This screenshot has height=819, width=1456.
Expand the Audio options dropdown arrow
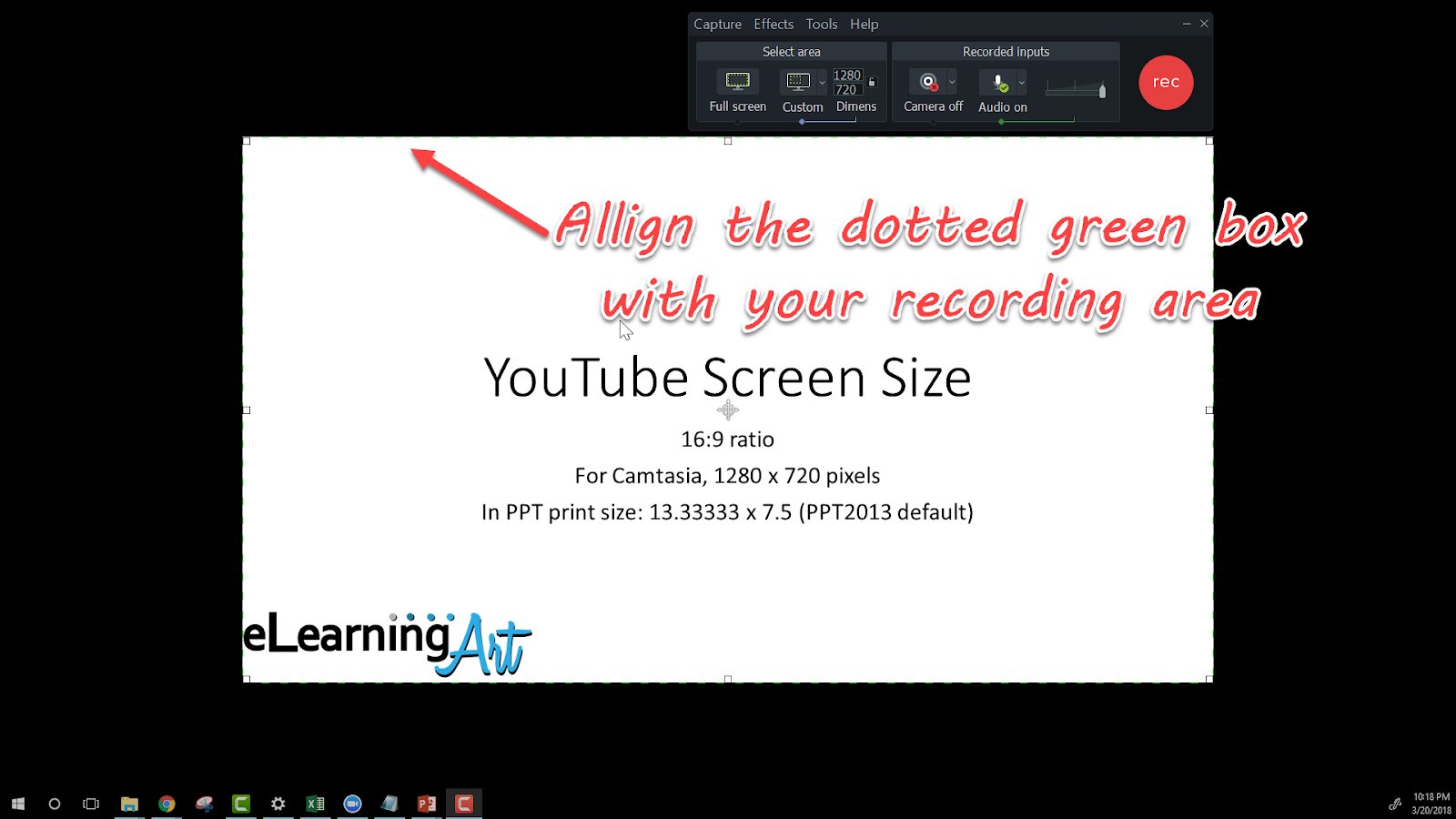1021,82
